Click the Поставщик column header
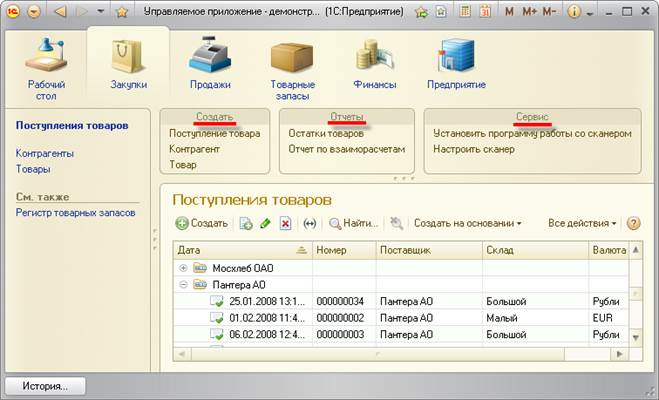Image resolution: width=659 pixels, height=400 pixels. (x=429, y=250)
